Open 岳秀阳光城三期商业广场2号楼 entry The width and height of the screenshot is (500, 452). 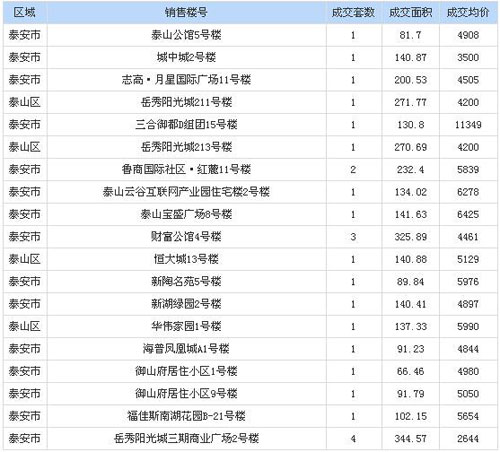tap(186, 438)
